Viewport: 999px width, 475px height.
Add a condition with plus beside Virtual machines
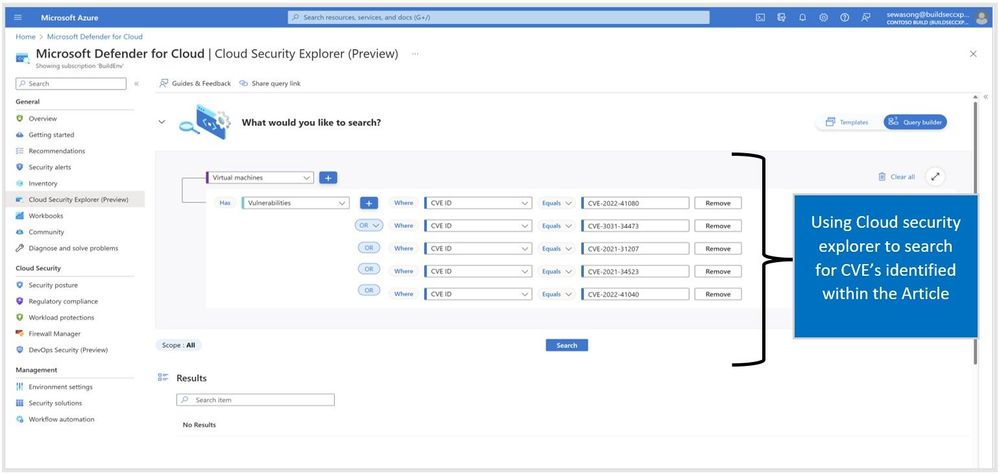[x=328, y=178]
